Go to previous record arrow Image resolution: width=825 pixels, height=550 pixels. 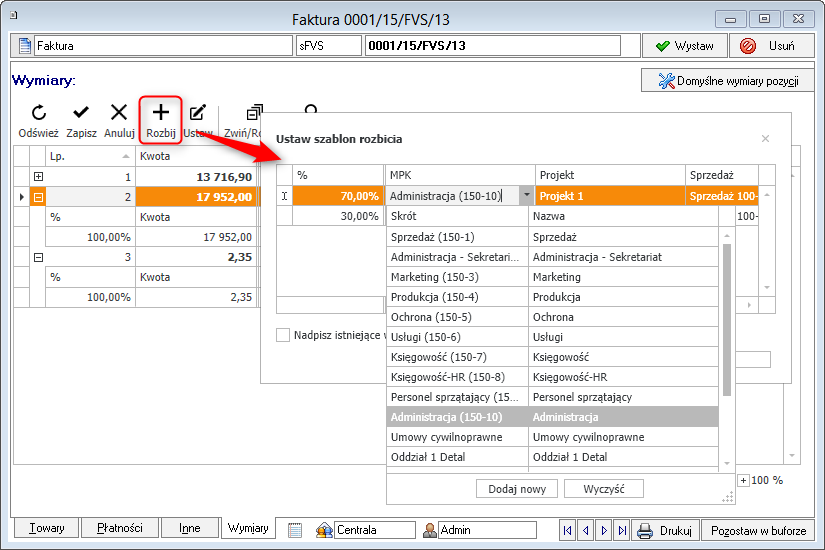(x=586, y=531)
